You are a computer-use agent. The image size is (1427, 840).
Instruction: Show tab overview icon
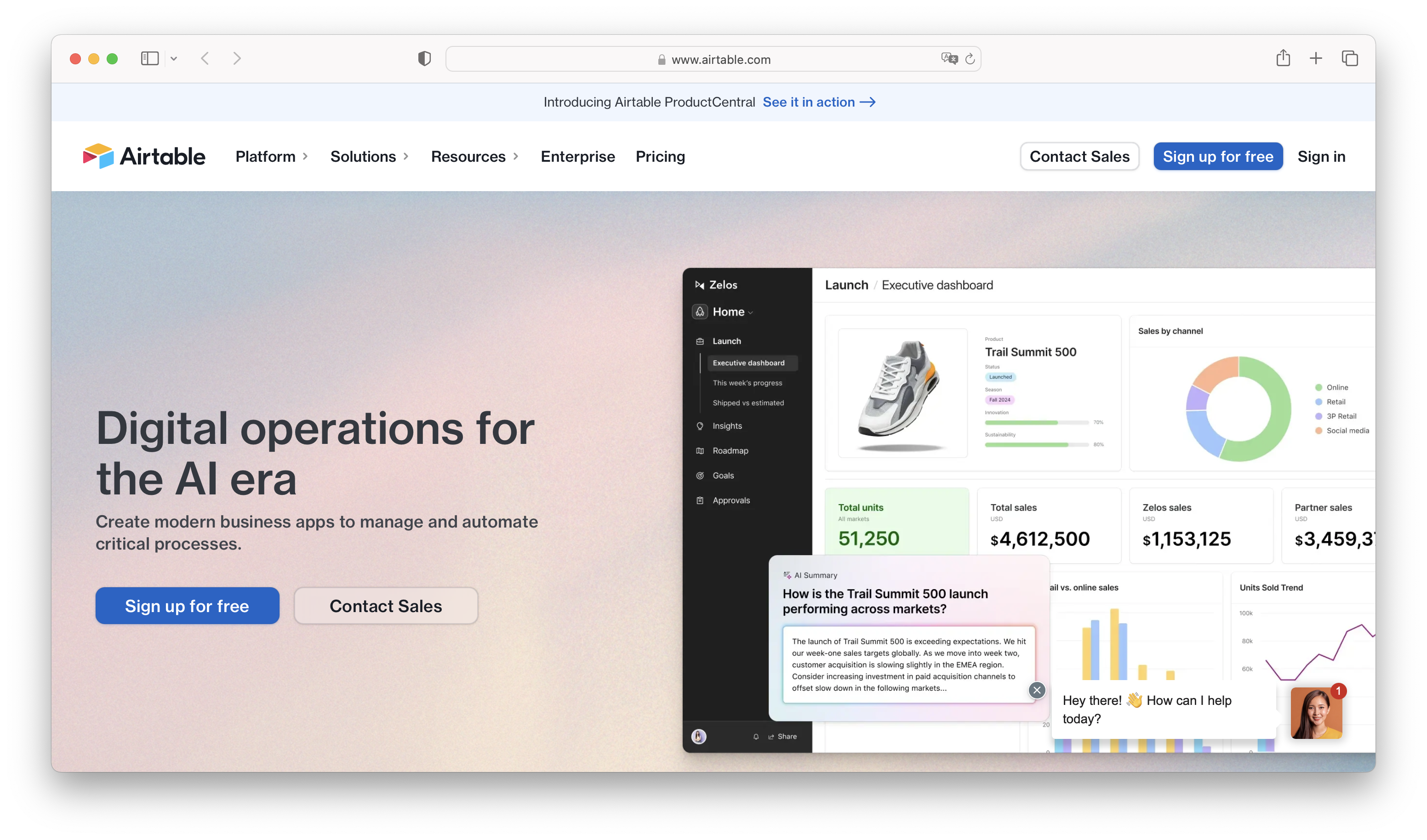click(1349, 58)
